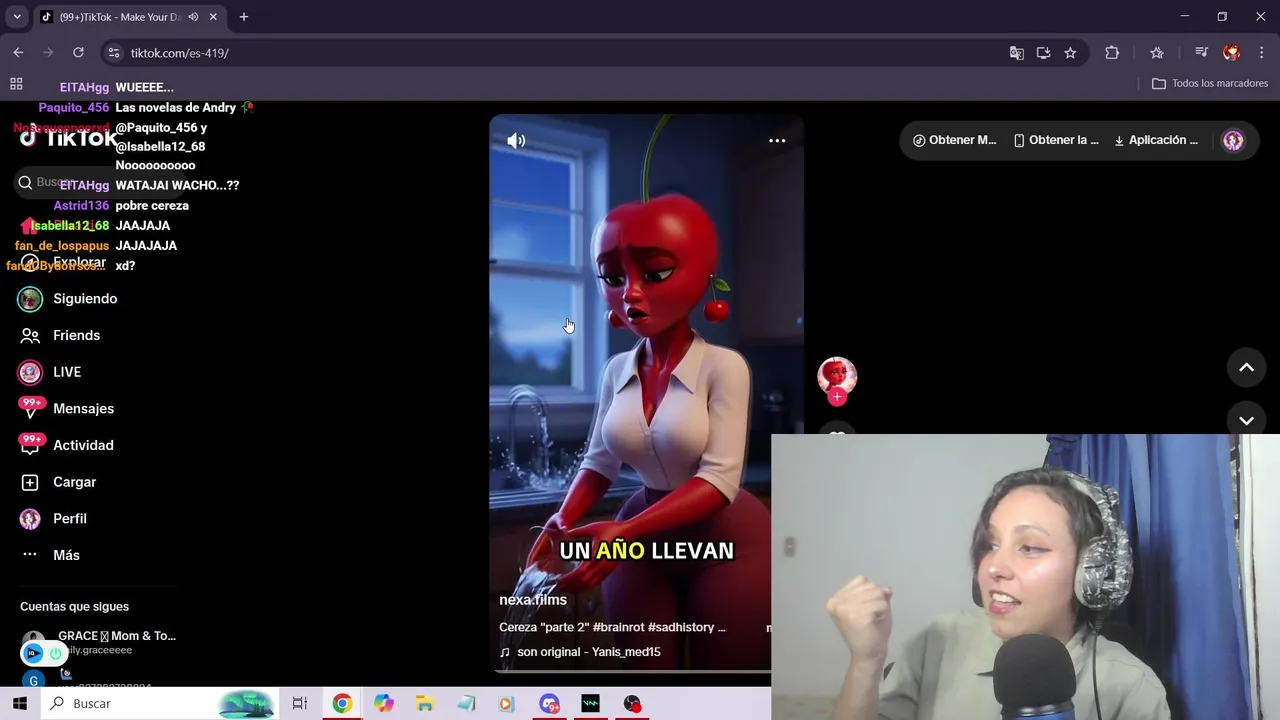
Task: Click the Obtener M... button in the top bar
Action: coord(954,140)
